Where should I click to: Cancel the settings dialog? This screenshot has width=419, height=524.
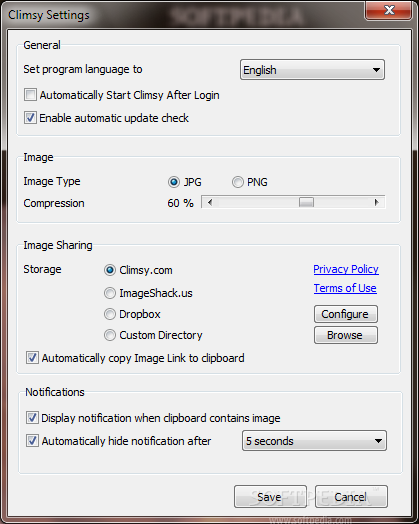pyautogui.click(x=351, y=497)
